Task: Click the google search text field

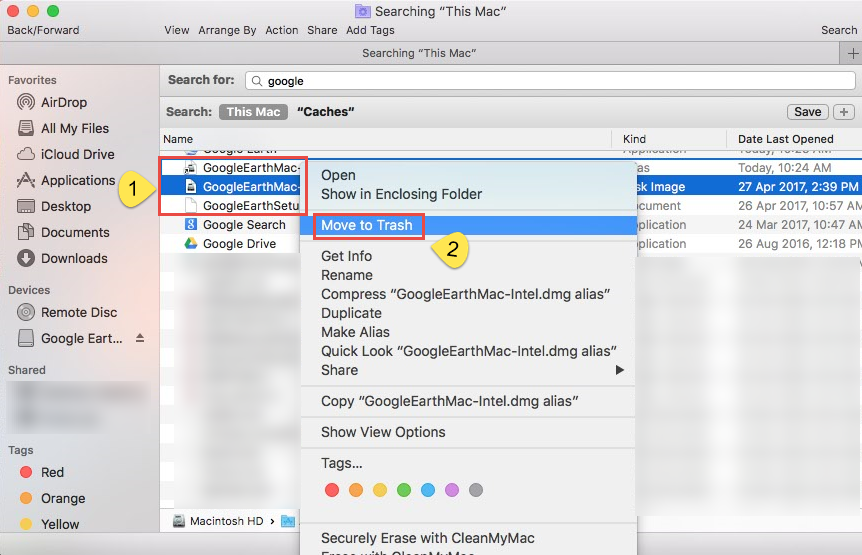Action: pyautogui.click(x=550, y=80)
